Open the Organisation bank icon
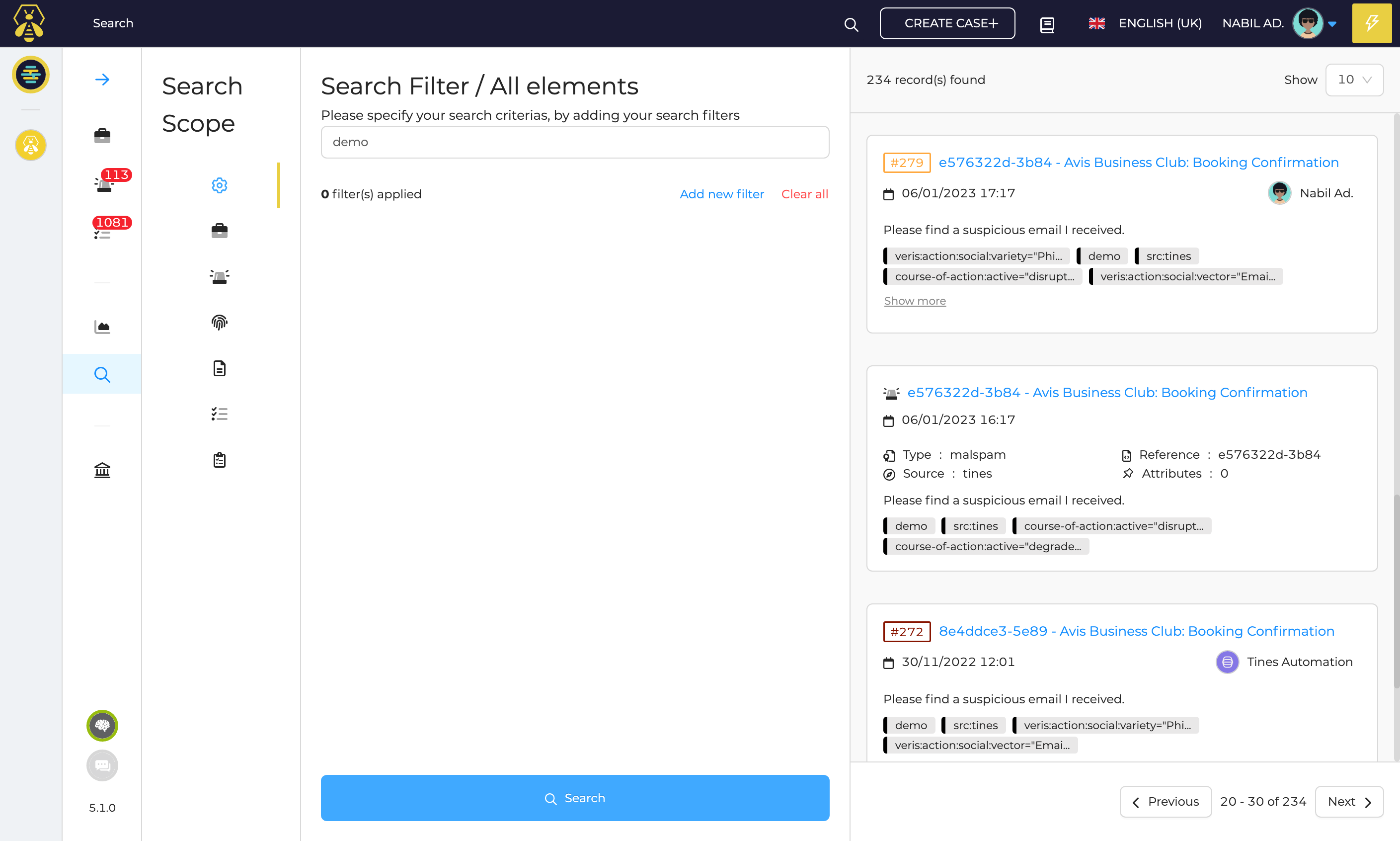The image size is (1400, 841). [102, 470]
